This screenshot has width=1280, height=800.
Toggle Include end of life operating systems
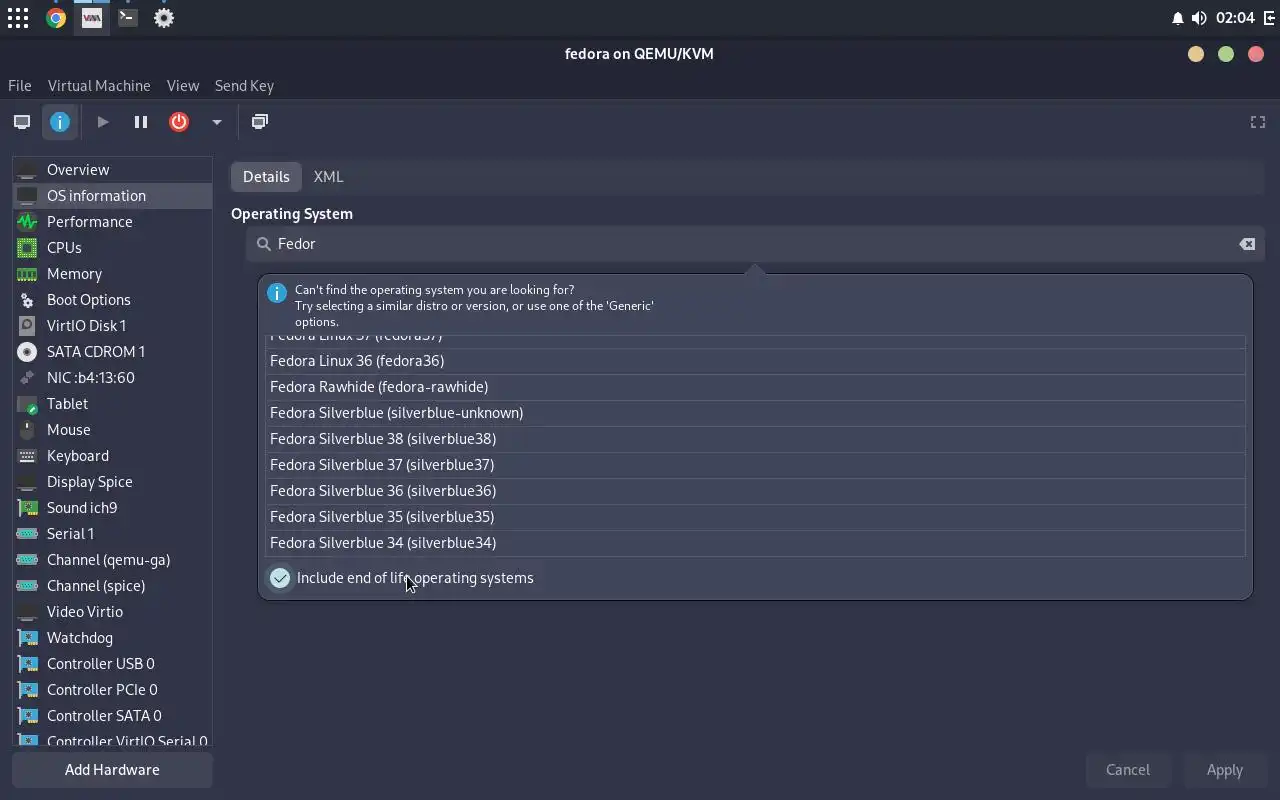[x=402, y=578]
